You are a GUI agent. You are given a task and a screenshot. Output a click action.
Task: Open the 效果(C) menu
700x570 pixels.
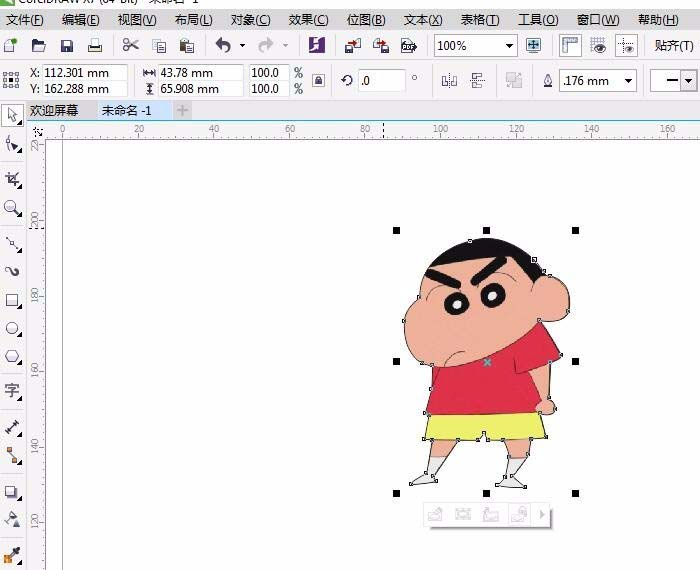click(x=308, y=20)
